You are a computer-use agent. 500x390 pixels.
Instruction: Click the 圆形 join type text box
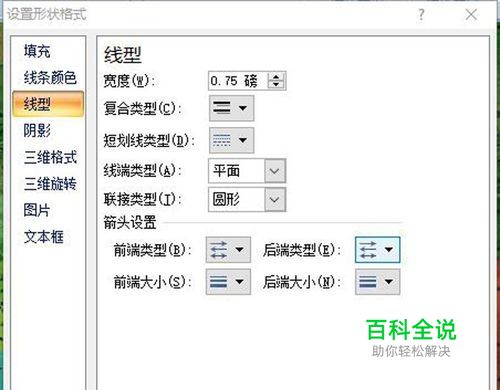pos(237,200)
